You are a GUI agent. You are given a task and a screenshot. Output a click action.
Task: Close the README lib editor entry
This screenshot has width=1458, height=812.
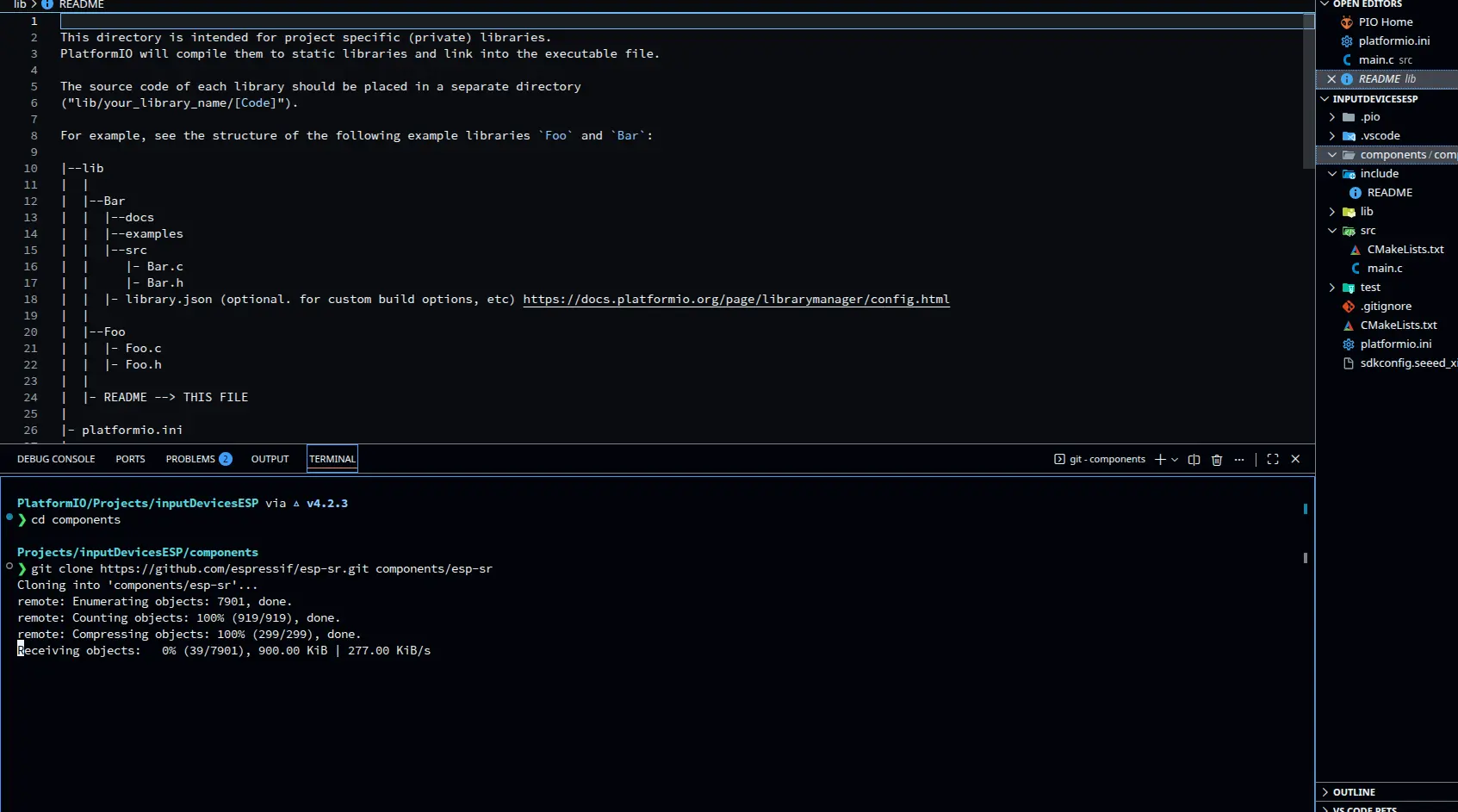pyautogui.click(x=1331, y=79)
